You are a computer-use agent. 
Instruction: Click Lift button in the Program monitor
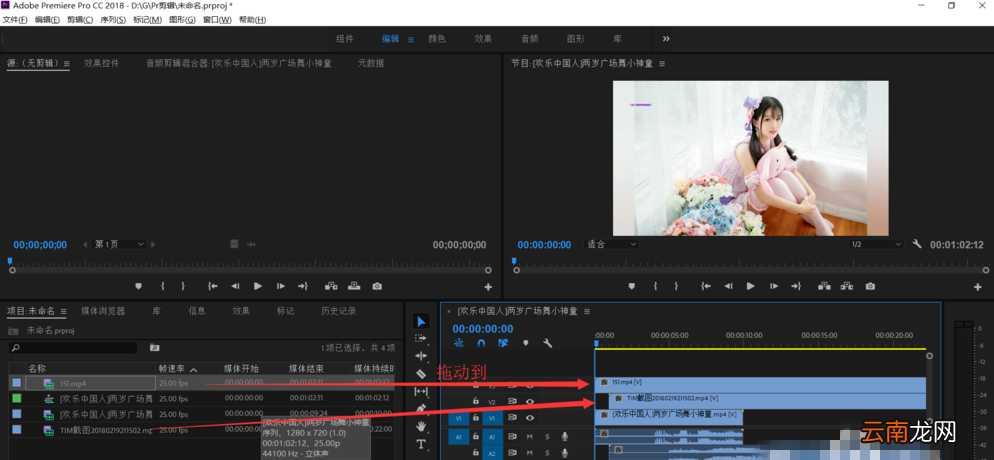[x=824, y=286]
